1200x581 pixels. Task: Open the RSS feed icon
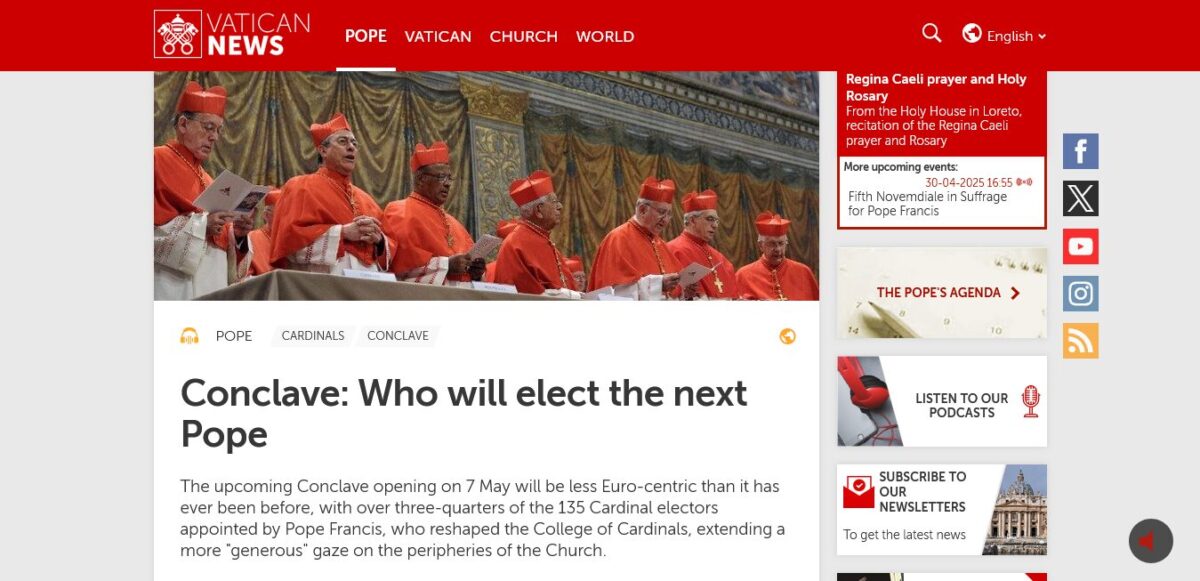1080,341
